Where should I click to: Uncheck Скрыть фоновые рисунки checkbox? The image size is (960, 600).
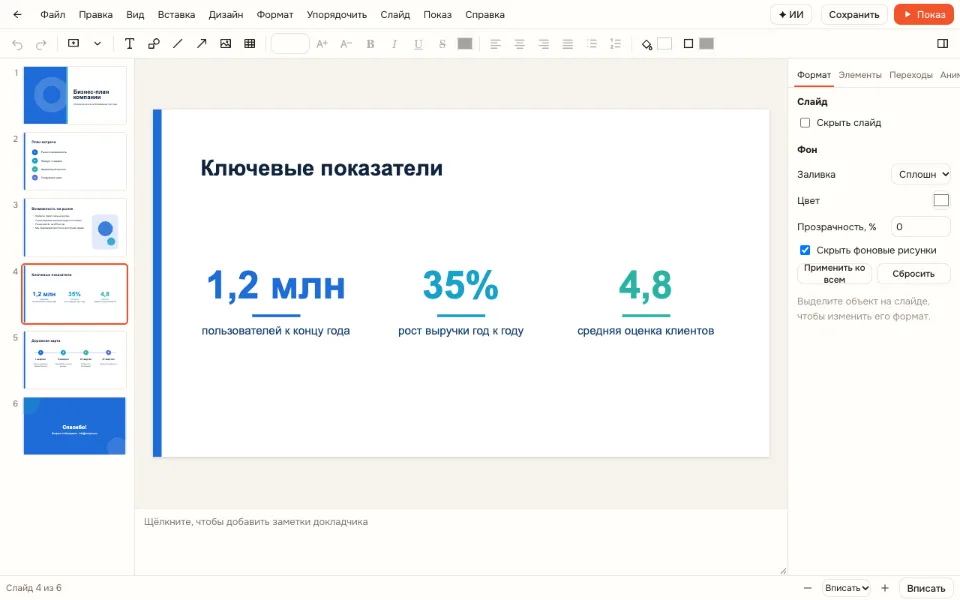805,250
